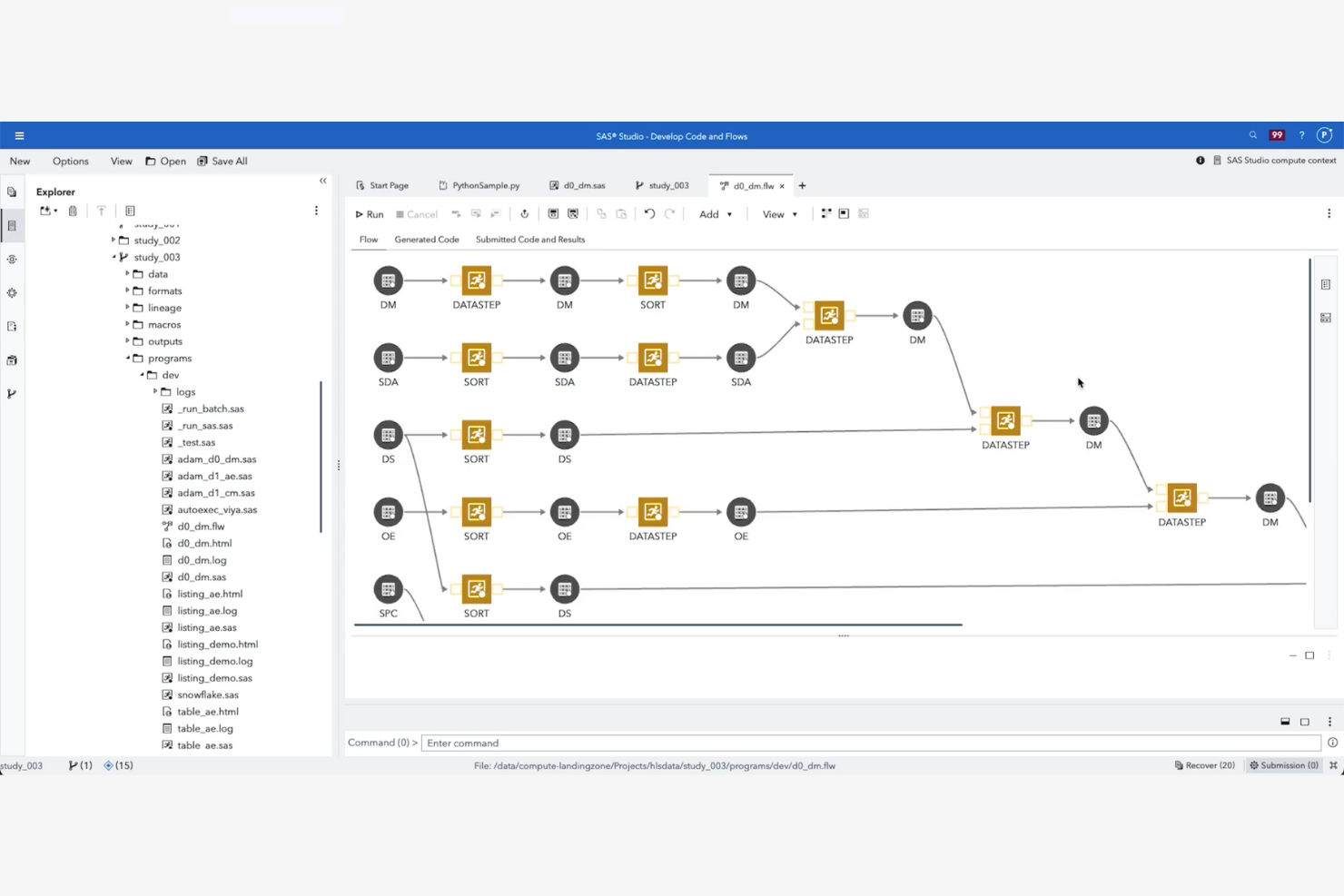Open the View dropdown menu
1344x896 pixels.
coord(780,214)
